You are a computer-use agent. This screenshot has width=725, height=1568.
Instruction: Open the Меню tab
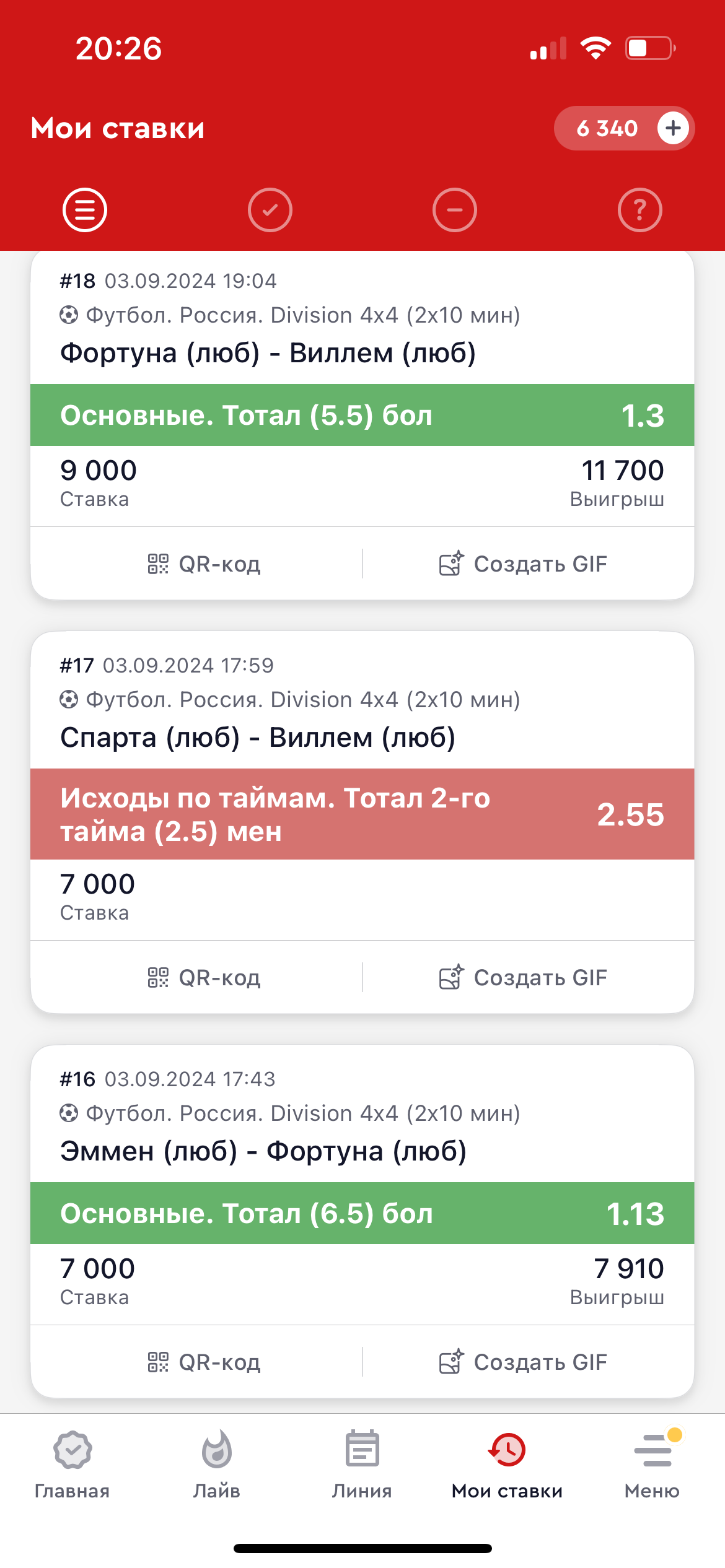click(x=652, y=1465)
